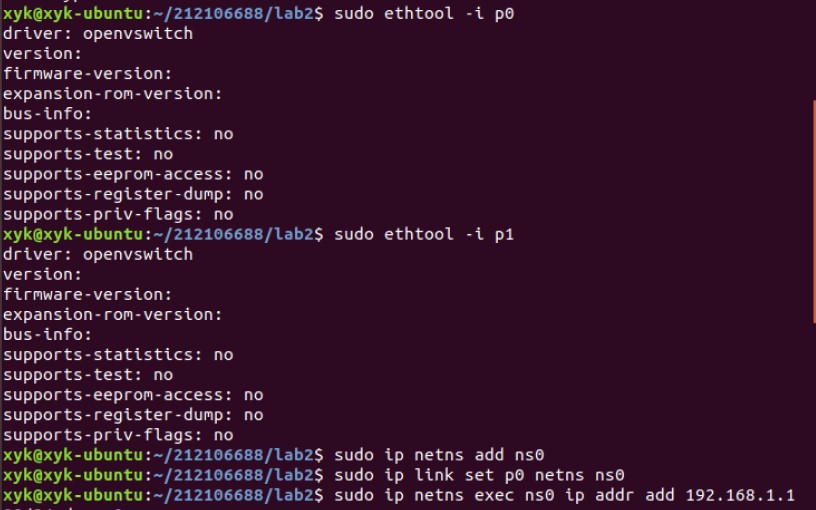
Task: Click "supports-priv-flags: no" in the p0 output
Action: tap(118, 214)
